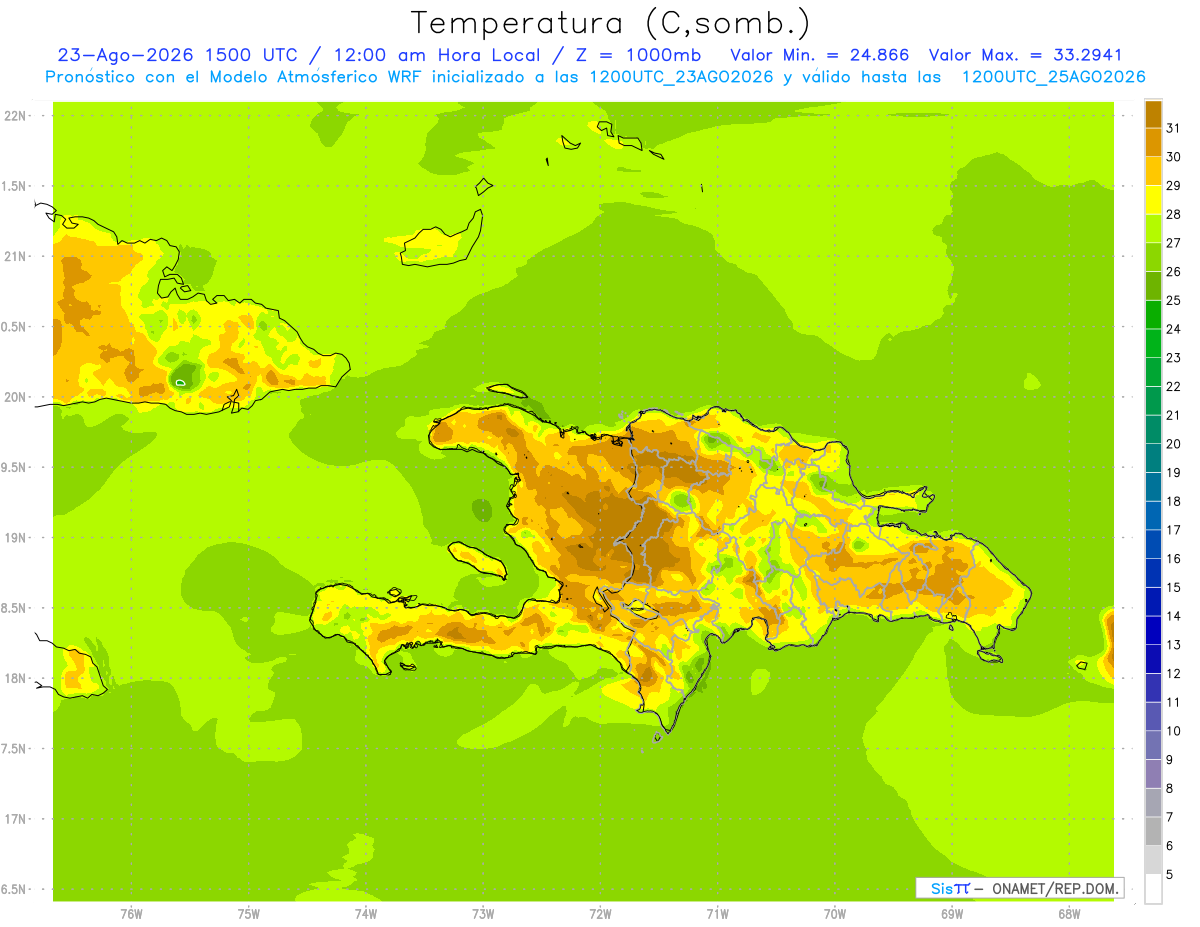Click the 76W longitude axis label
The width and height of the screenshot is (1200, 927).
(x=131, y=913)
